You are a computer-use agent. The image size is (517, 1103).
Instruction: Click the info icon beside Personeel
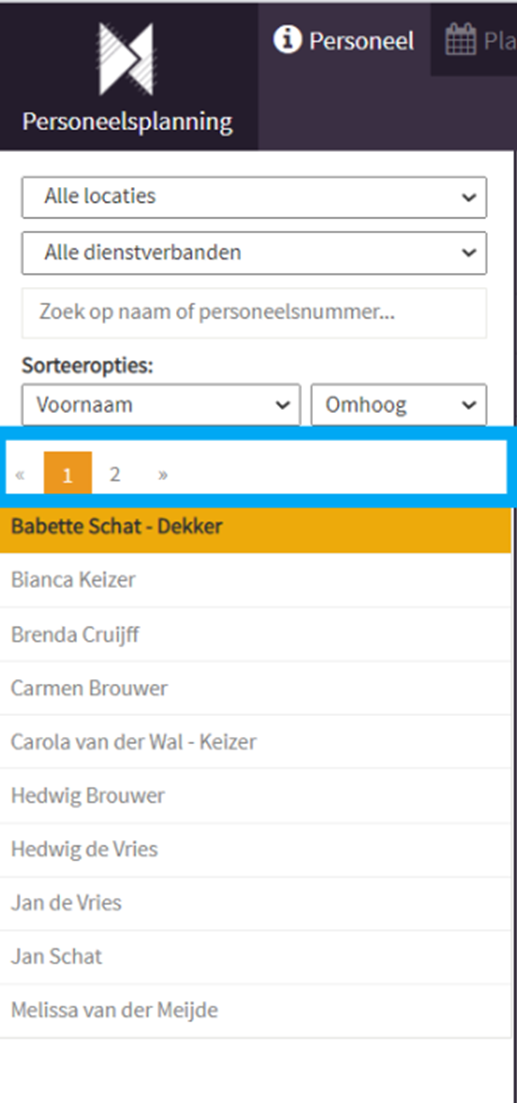(286, 40)
